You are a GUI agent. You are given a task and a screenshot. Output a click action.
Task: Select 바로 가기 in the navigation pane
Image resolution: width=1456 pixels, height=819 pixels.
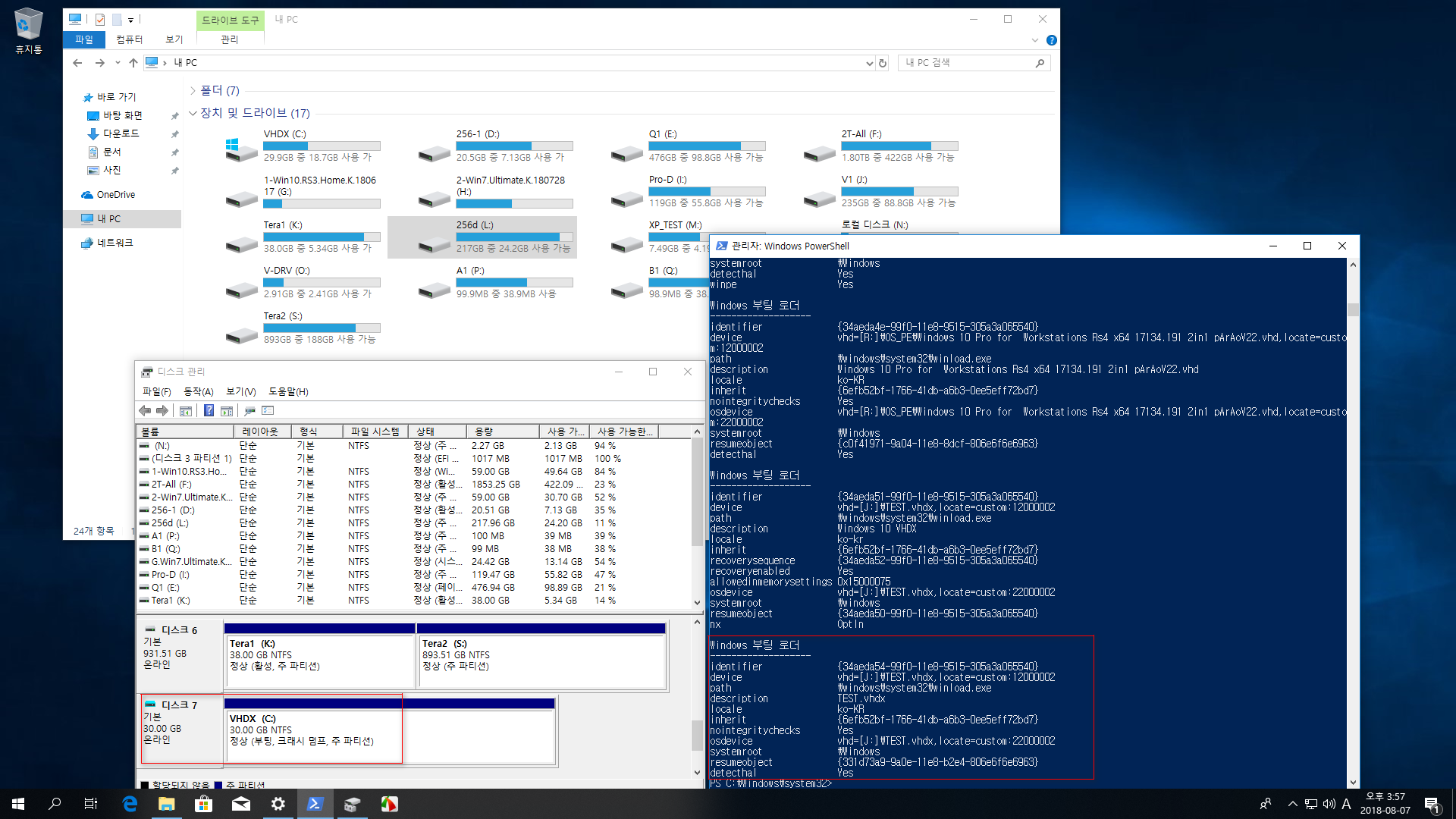[116, 97]
